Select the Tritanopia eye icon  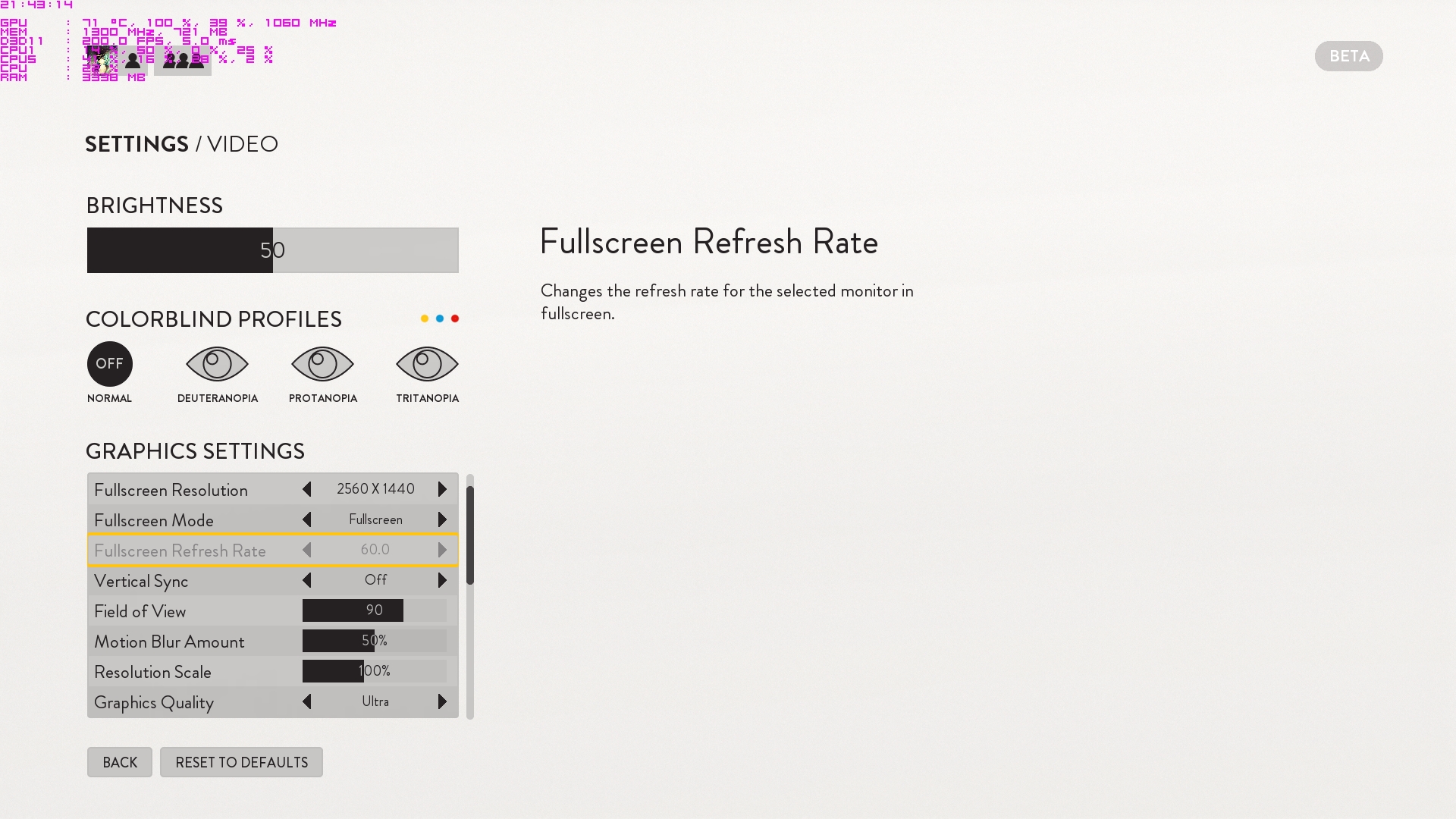click(427, 365)
